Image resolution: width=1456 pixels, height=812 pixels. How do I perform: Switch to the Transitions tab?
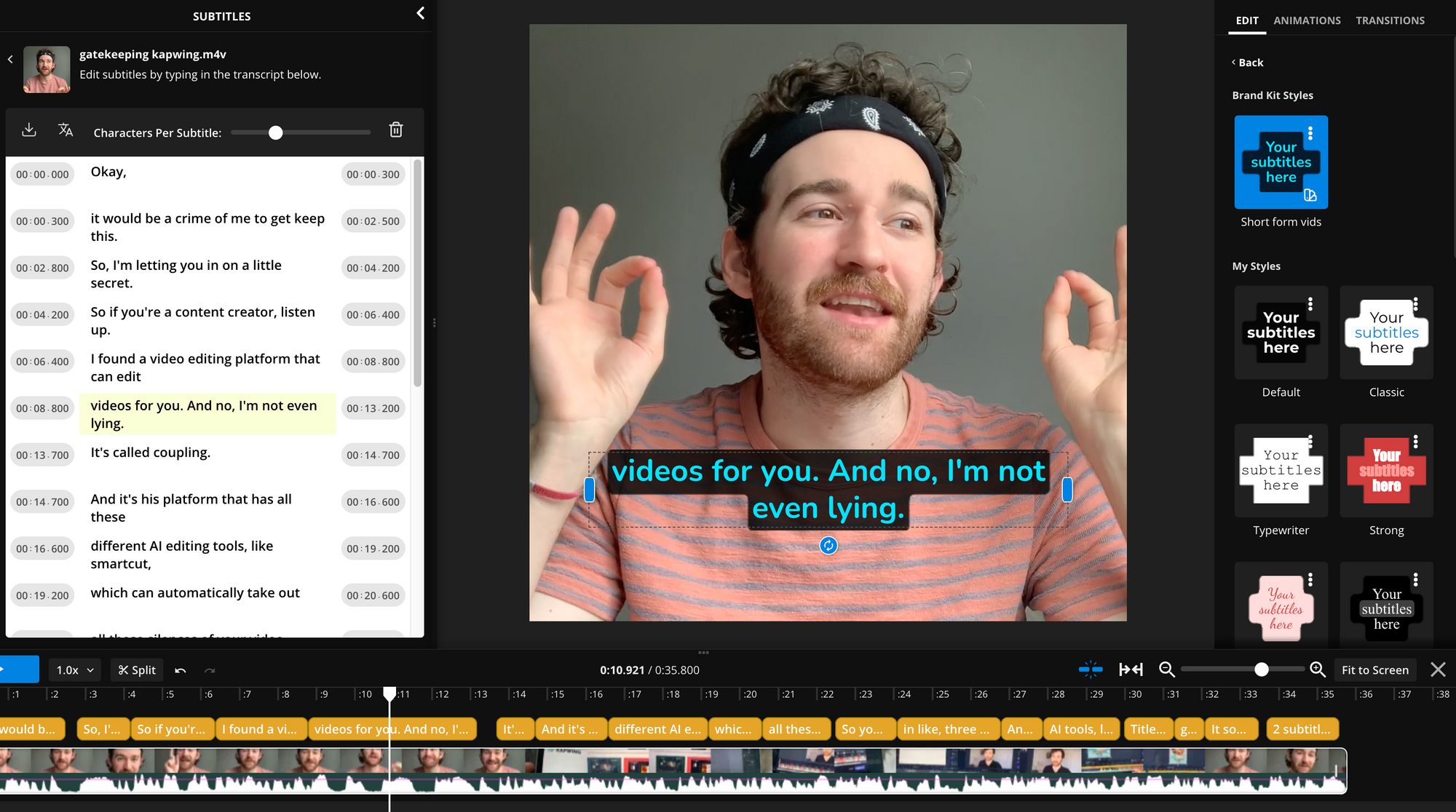point(1390,20)
